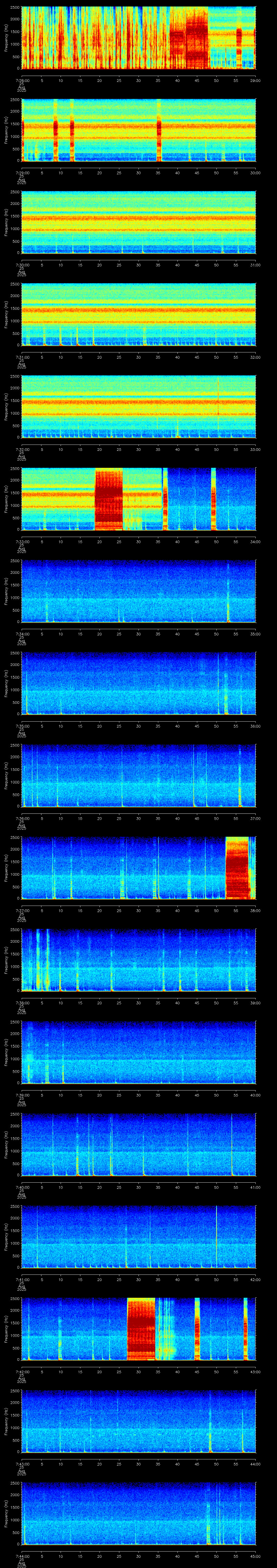277x1568 pixels.
Task: Click the 30:00 end time label
Action: pyautogui.click(x=255, y=173)
